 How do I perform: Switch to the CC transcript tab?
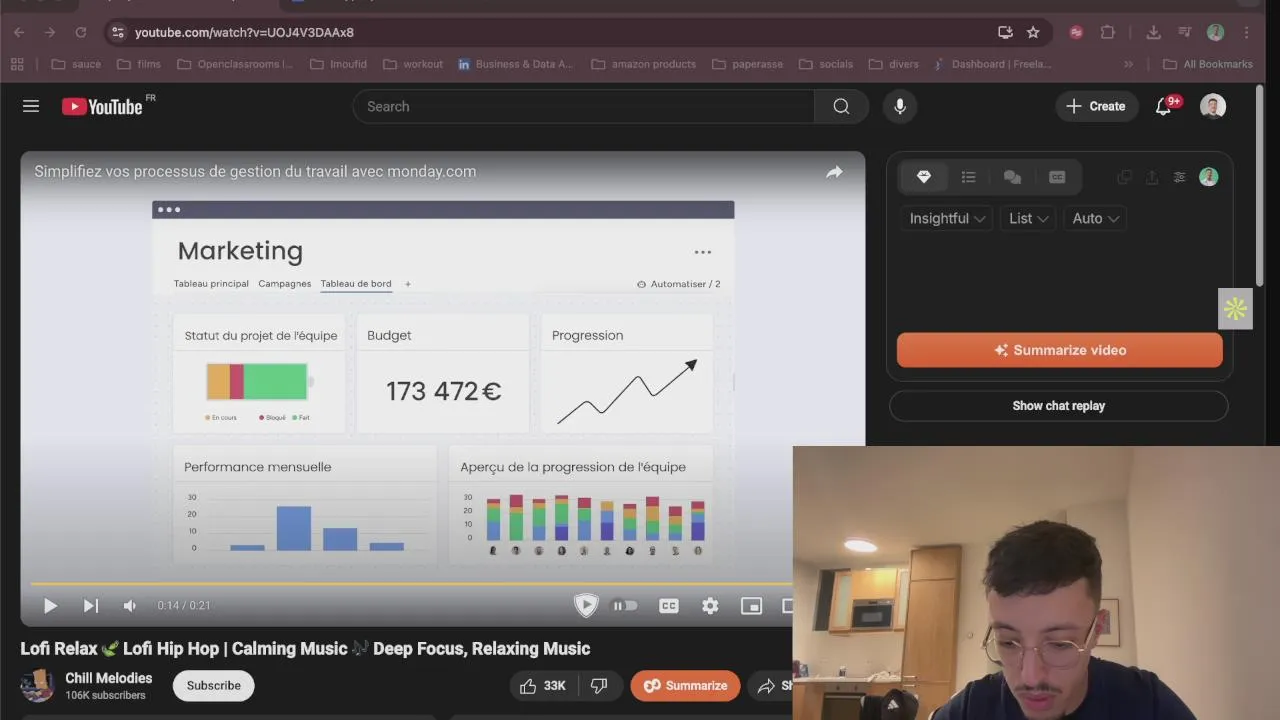click(1057, 177)
